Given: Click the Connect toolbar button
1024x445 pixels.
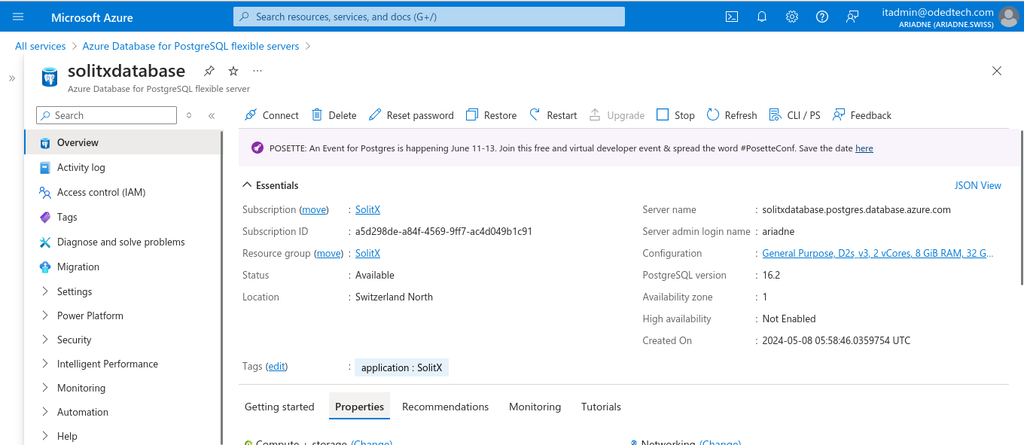Looking at the screenshot, I should tap(271, 115).
